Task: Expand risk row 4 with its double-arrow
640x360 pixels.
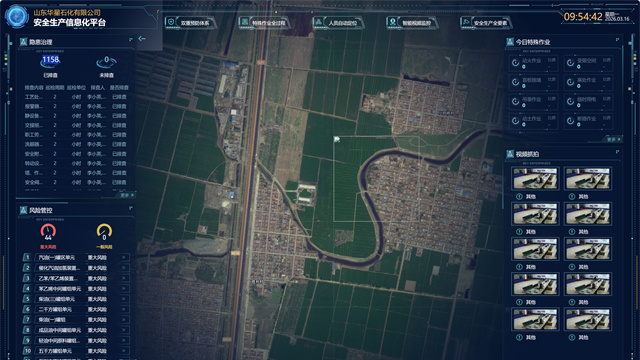Action: 124,289
